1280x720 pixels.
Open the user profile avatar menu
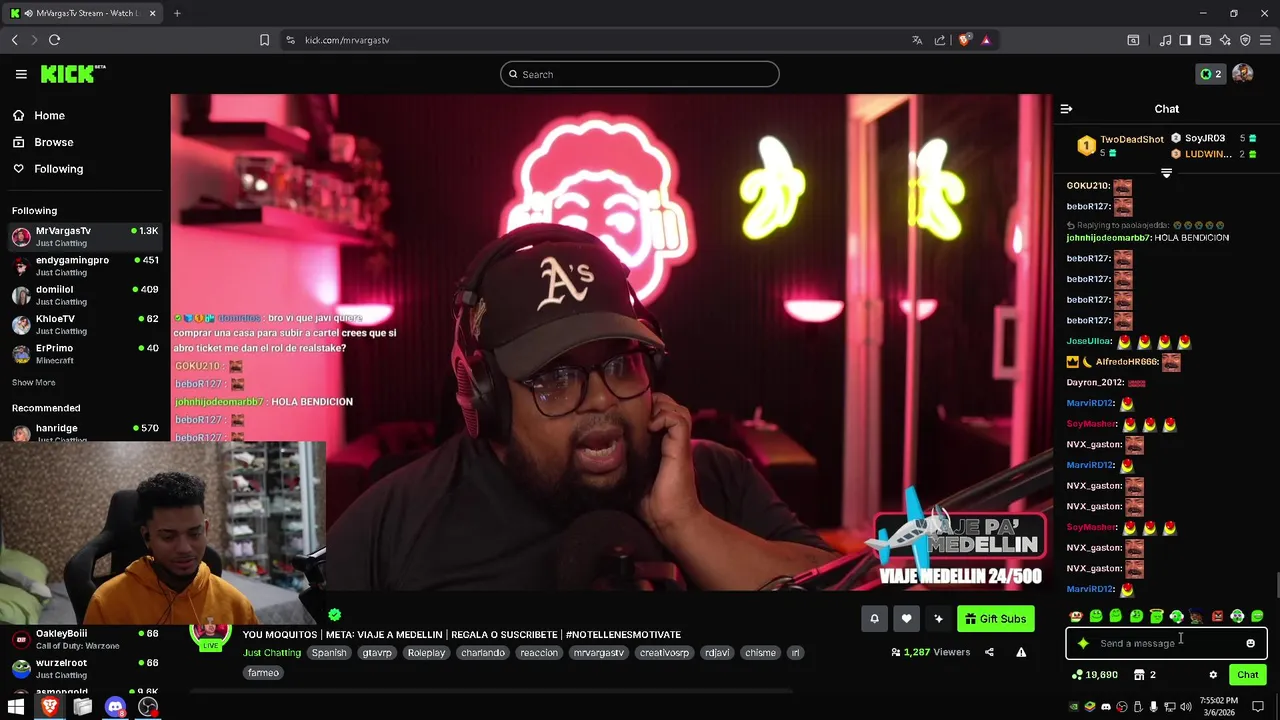tap(1243, 74)
